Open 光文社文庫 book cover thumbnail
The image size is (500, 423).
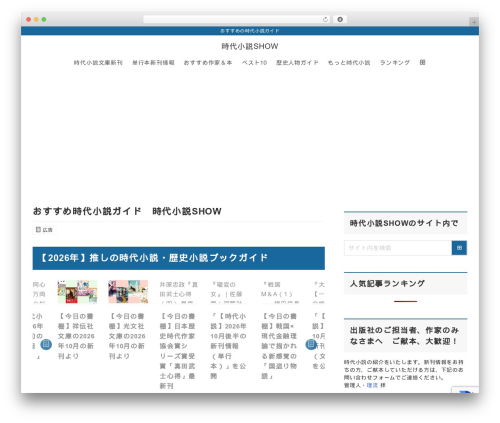tap(128, 292)
